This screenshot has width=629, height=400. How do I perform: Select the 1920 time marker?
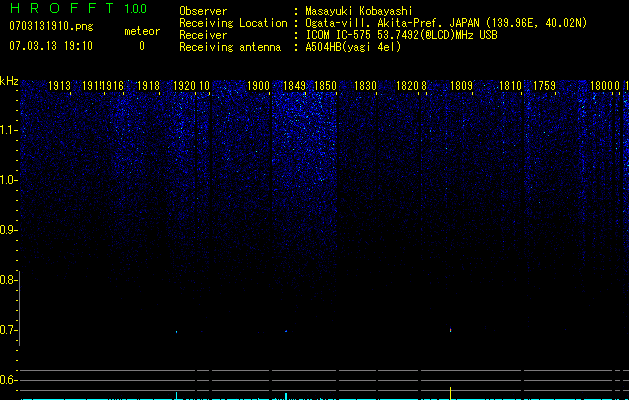click(x=185, y=86)
